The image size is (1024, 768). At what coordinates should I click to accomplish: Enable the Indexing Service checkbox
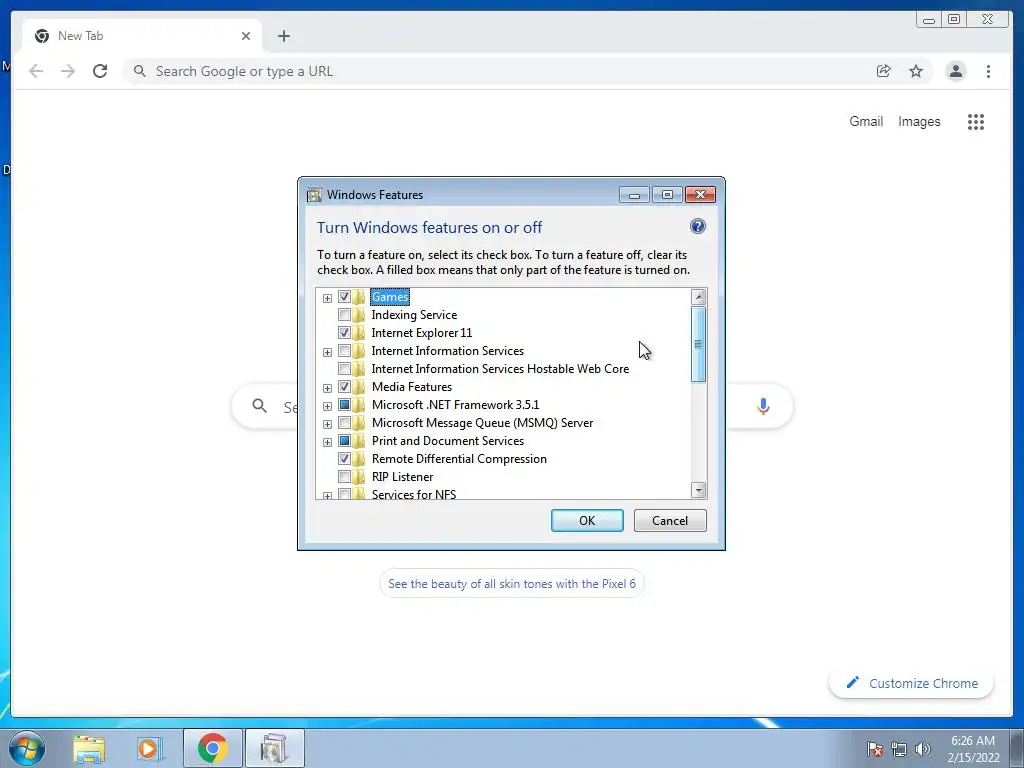[x=344, y=315]
